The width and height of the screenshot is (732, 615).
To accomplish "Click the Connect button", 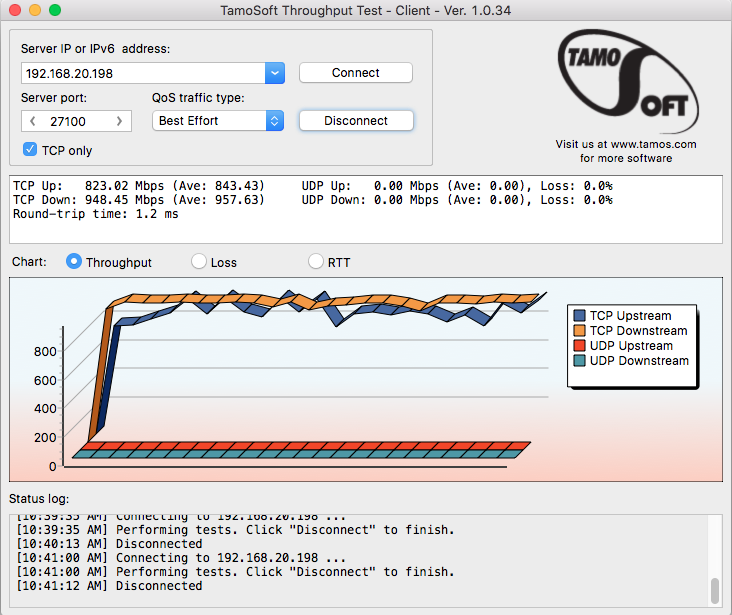I will tap(356, 73).
